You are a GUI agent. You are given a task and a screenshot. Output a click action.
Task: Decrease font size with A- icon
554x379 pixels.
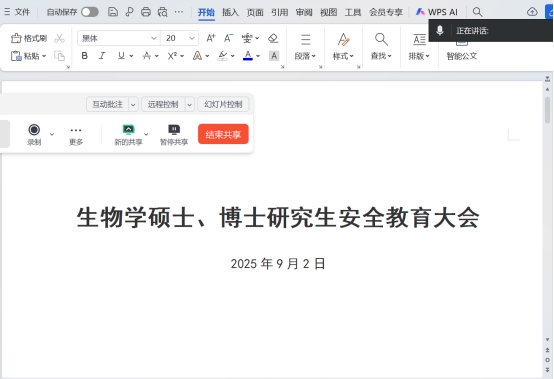point(228,38)
